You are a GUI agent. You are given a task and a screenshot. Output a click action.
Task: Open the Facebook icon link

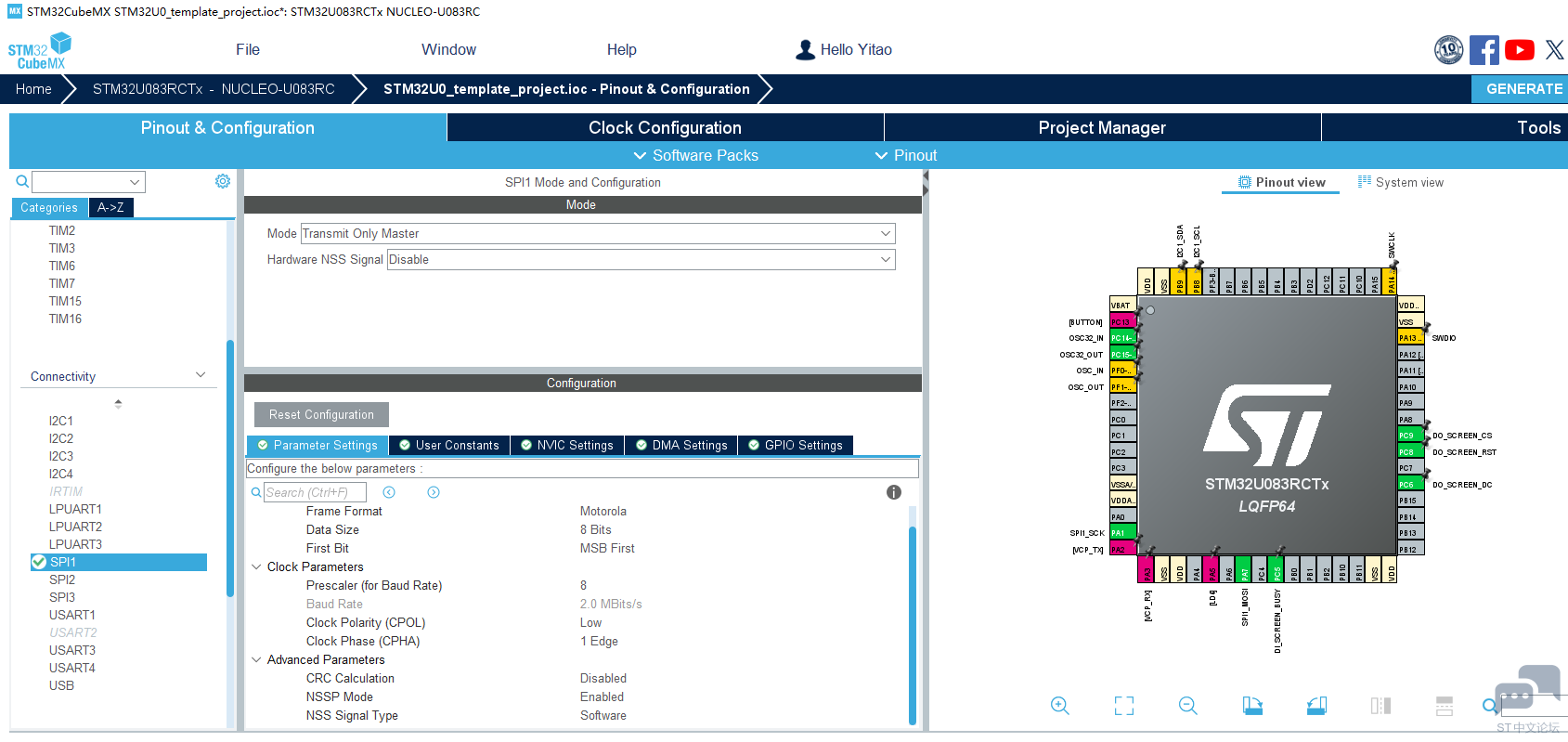[1484, 50]
